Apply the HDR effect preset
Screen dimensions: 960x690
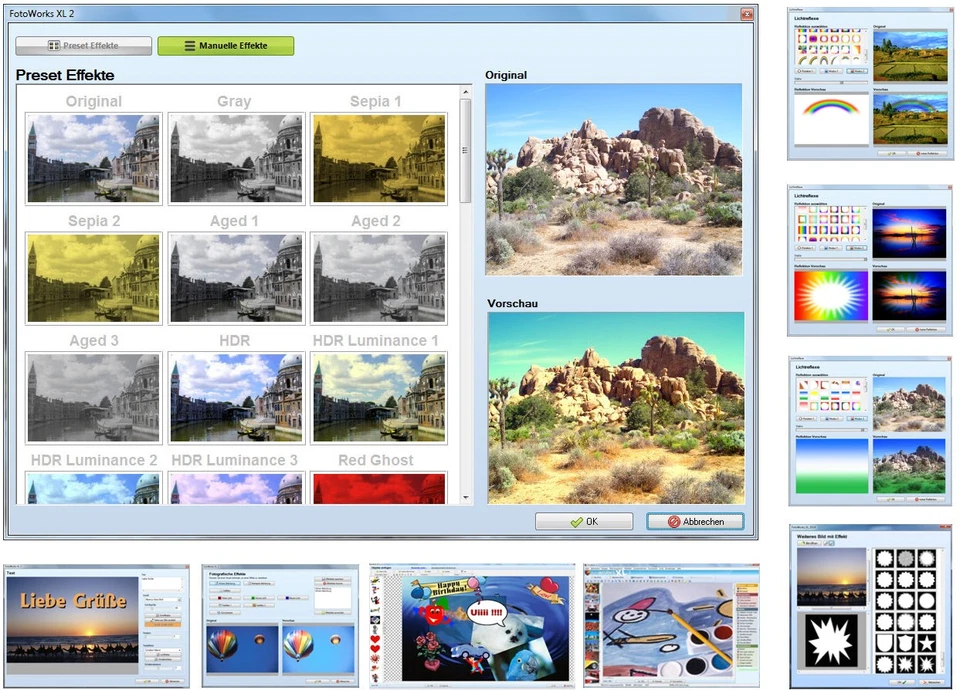click(235, 397)
